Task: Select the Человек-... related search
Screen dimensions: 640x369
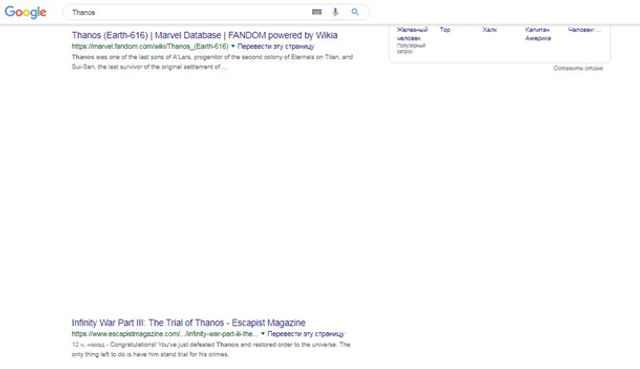Action: coord(584,30)
